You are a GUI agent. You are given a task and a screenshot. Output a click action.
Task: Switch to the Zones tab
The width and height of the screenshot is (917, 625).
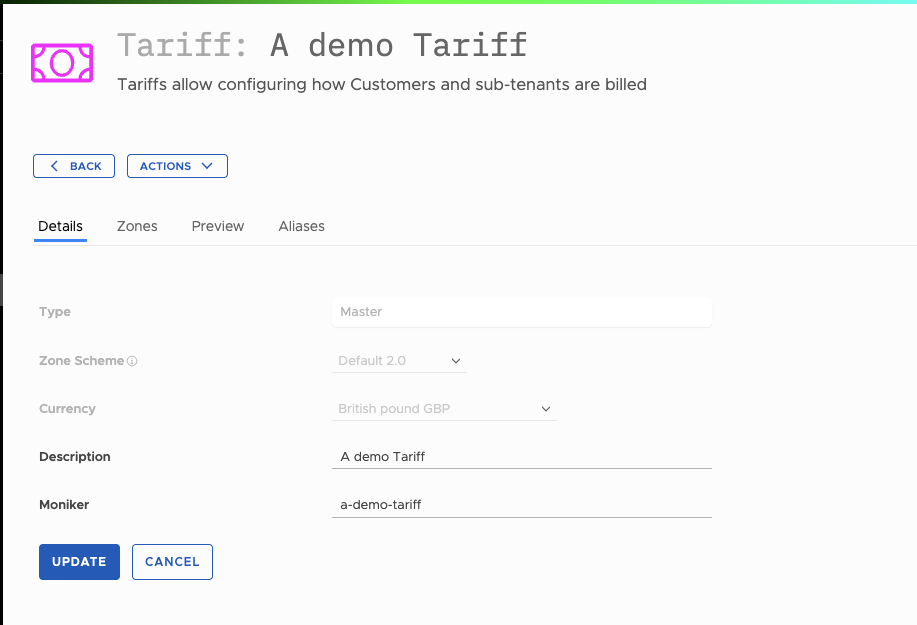tap(137, 226)
